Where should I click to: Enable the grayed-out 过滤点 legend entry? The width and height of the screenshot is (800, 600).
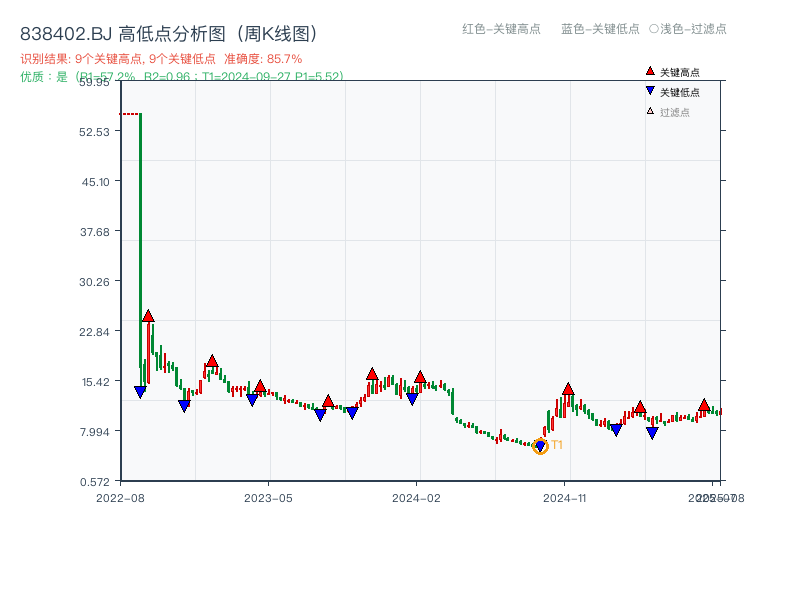671,111
